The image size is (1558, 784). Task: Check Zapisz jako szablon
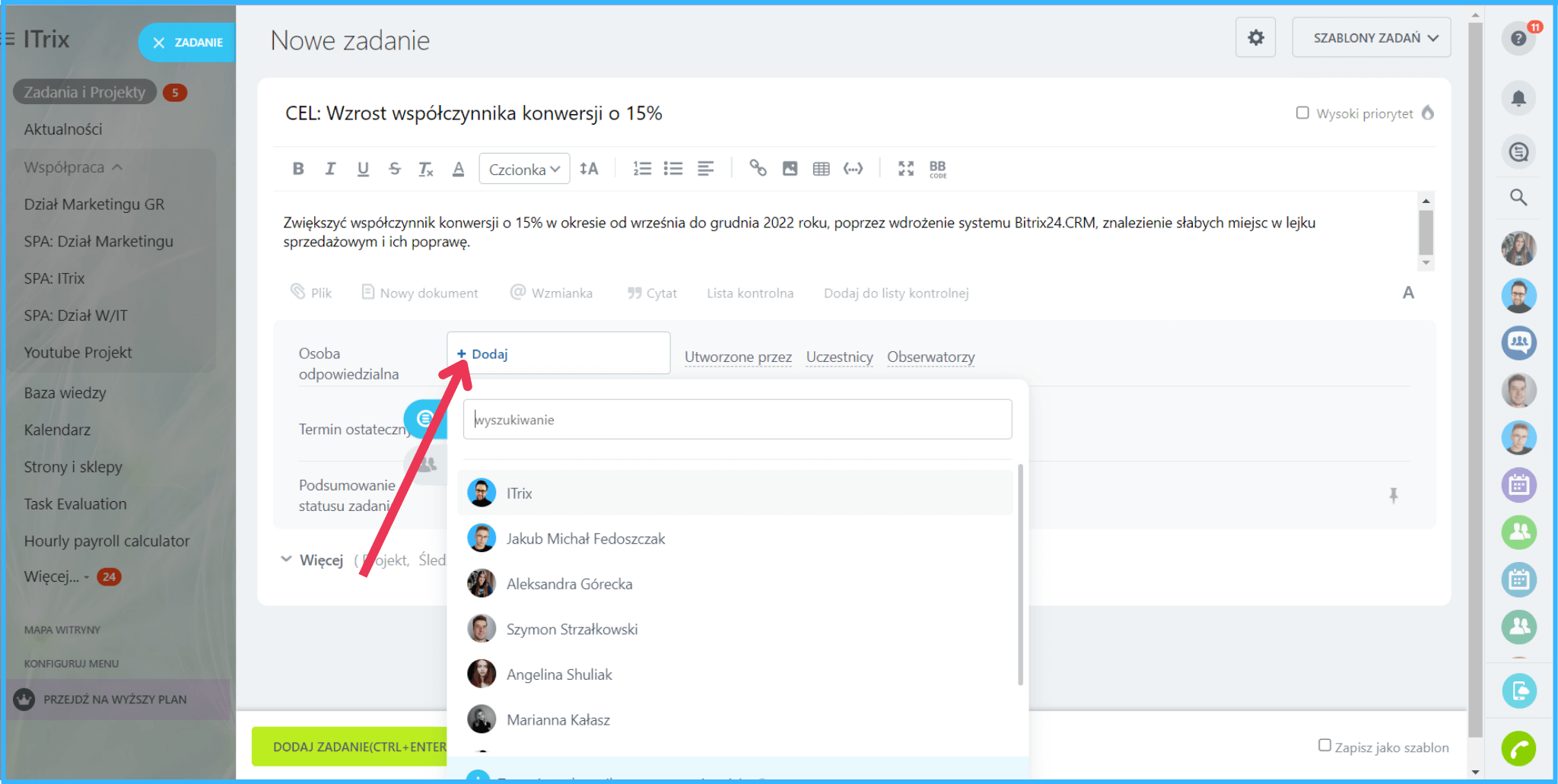(x=1324, y=745)
